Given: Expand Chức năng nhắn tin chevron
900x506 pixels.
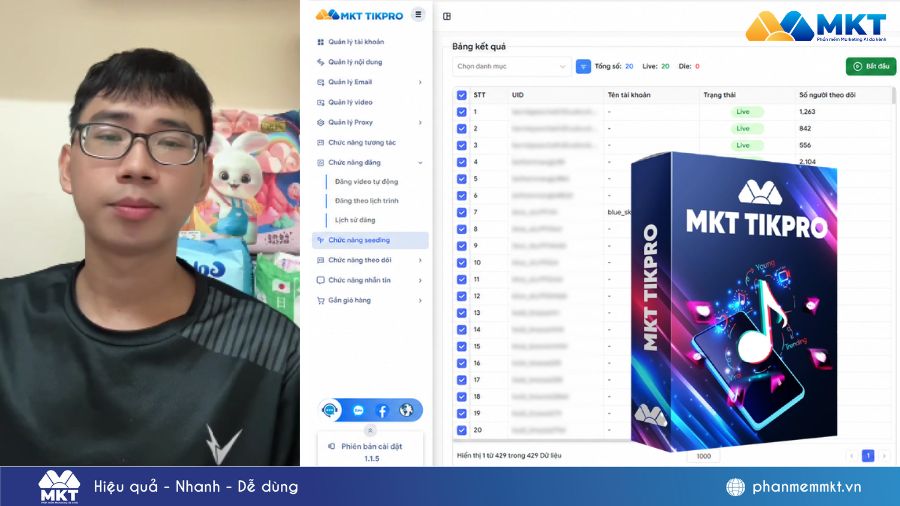Looking at the screenshot, I should pos(420,280).
